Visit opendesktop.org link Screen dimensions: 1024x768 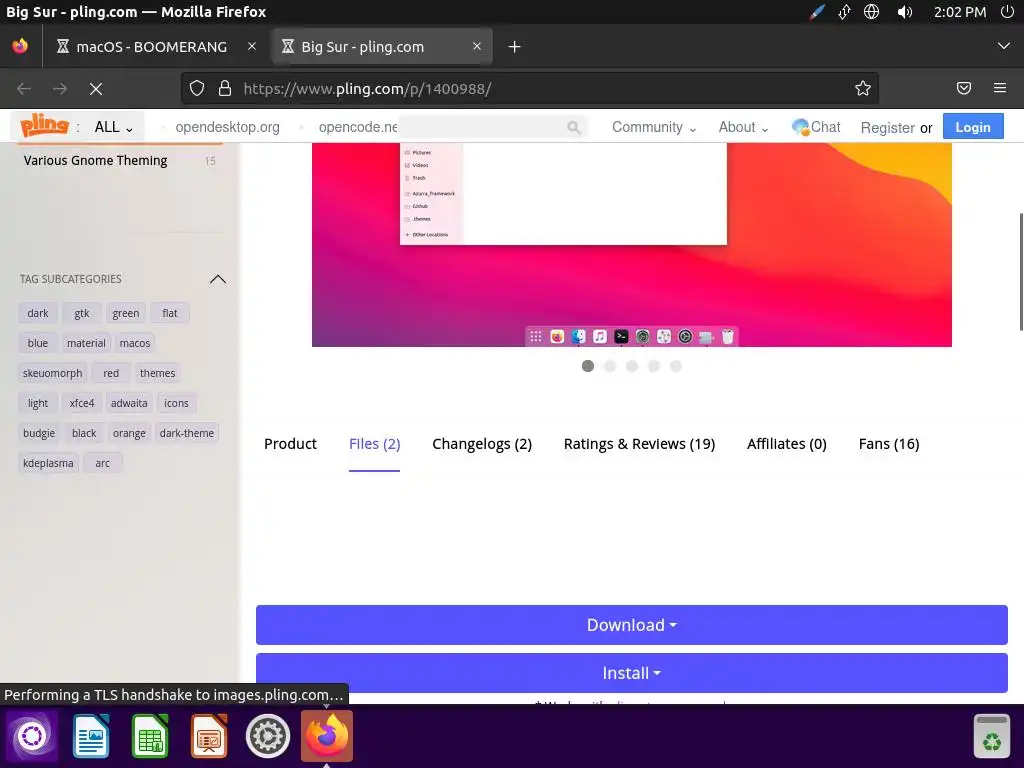tap(227, 127)
